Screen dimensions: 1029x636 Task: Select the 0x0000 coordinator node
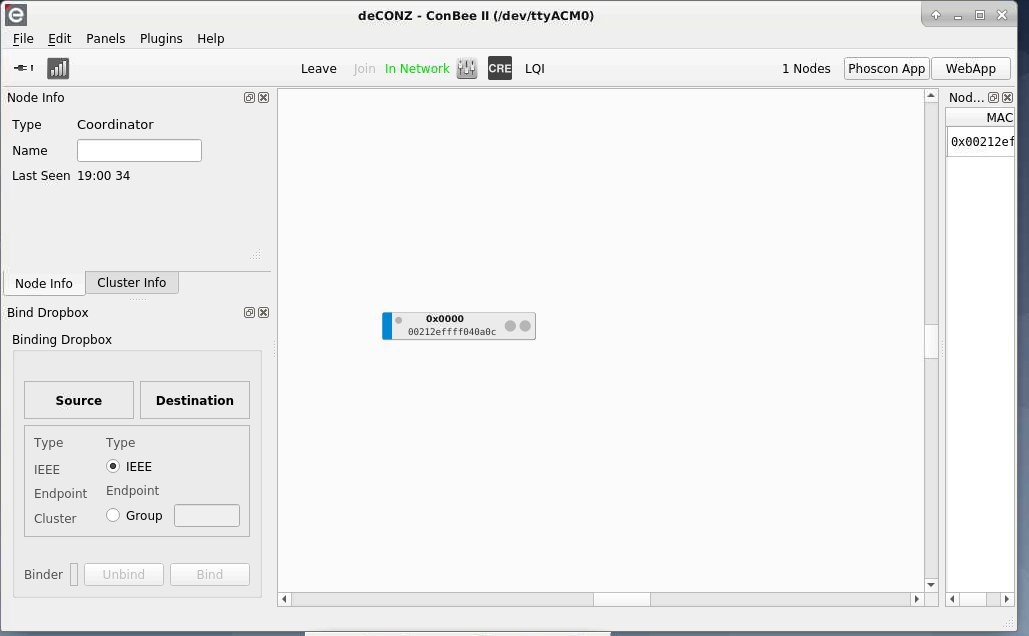[x=459, y=326]
